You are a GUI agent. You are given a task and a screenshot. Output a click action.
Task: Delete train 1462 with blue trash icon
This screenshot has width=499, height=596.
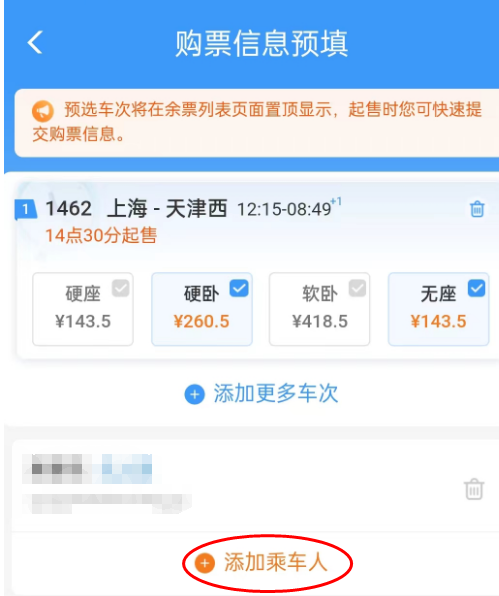pos(477,209)
